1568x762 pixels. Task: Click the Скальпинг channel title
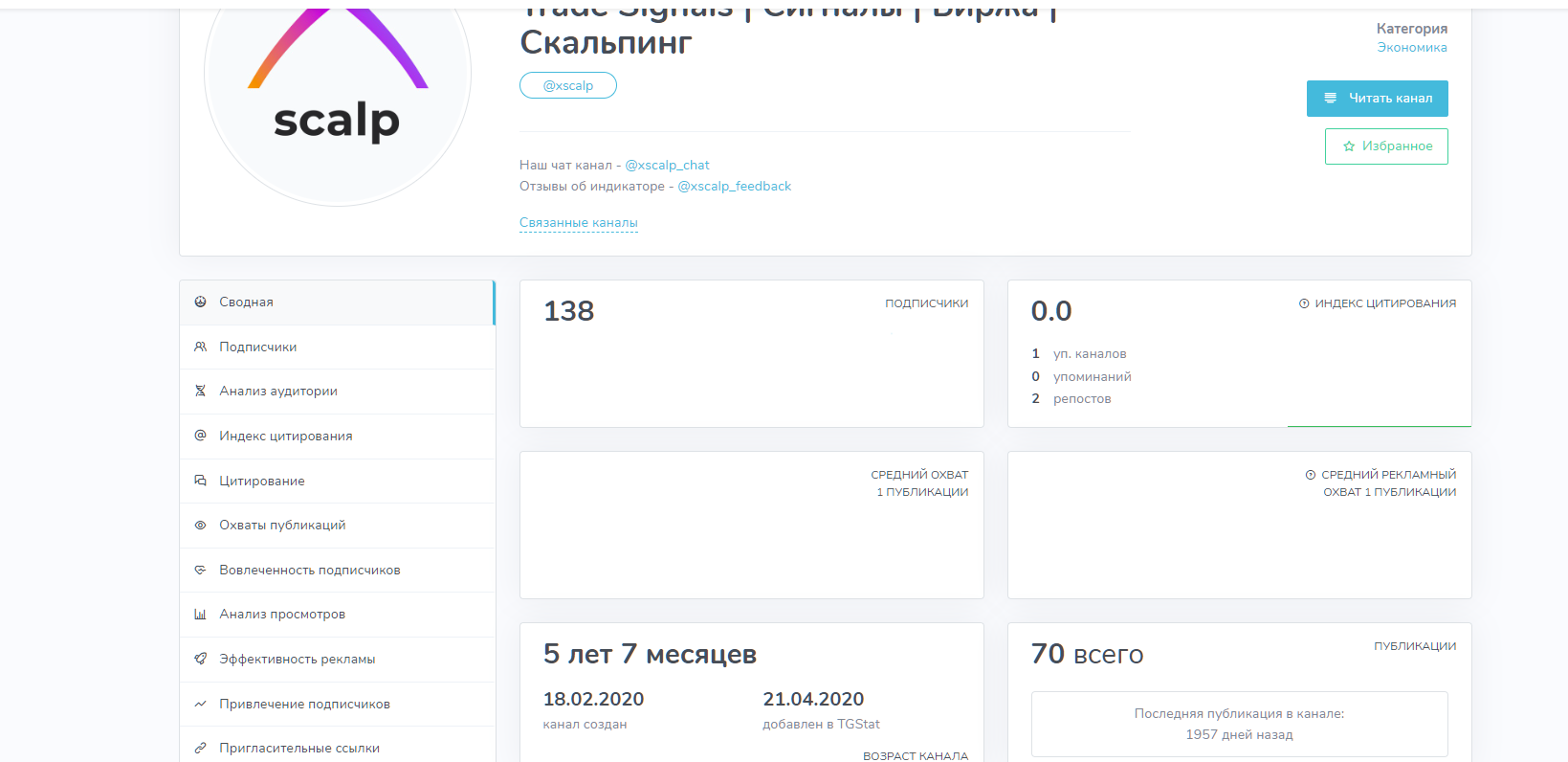tap(606, 42)
